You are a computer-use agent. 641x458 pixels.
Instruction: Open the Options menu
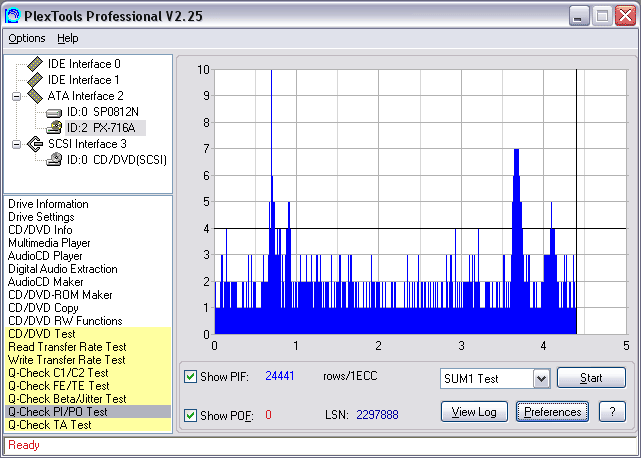(27, 38)
